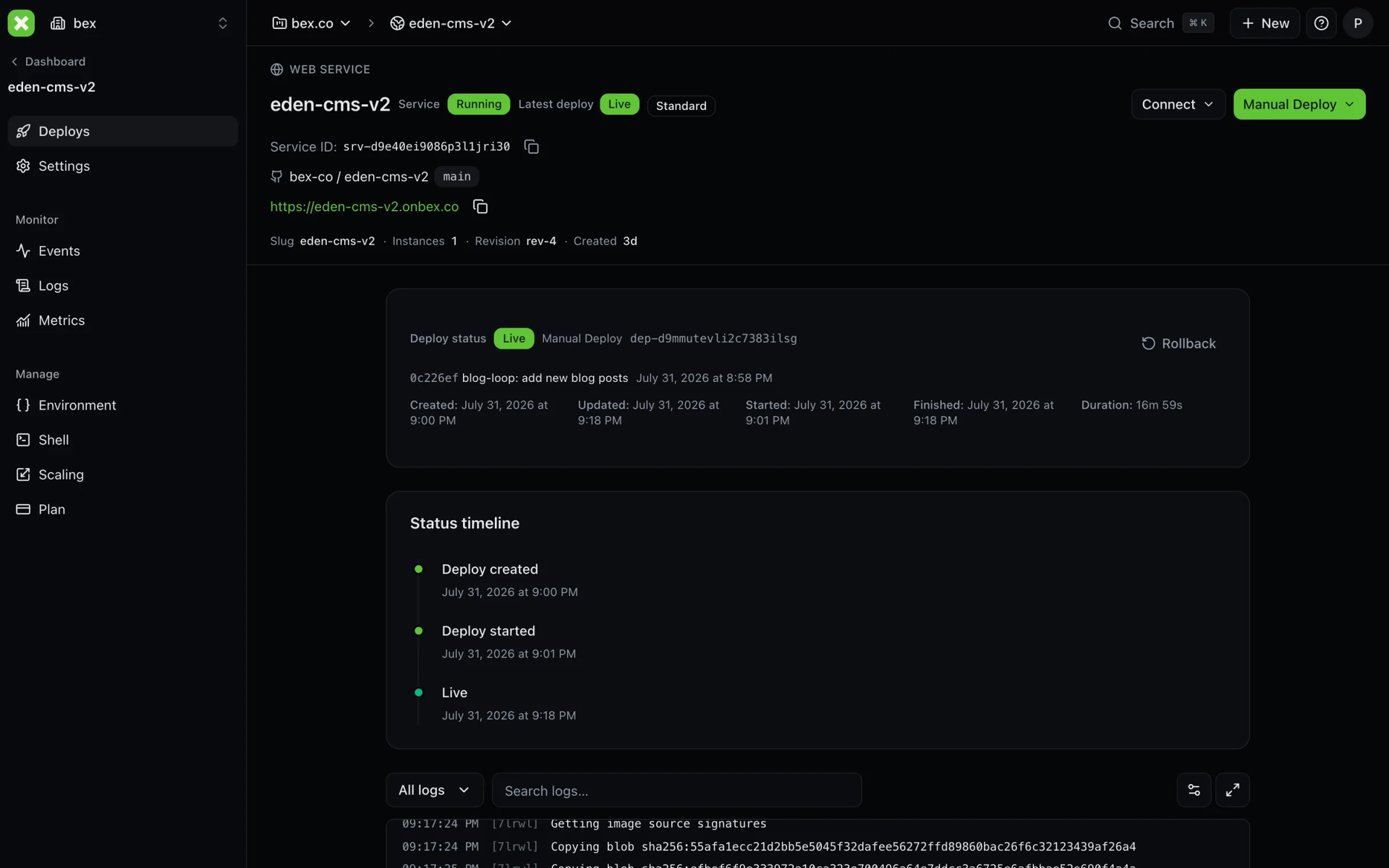Click the Search logs input field
Image resolution: width=1389 pixels, height=868 pixels.
[x=676, y=790]
